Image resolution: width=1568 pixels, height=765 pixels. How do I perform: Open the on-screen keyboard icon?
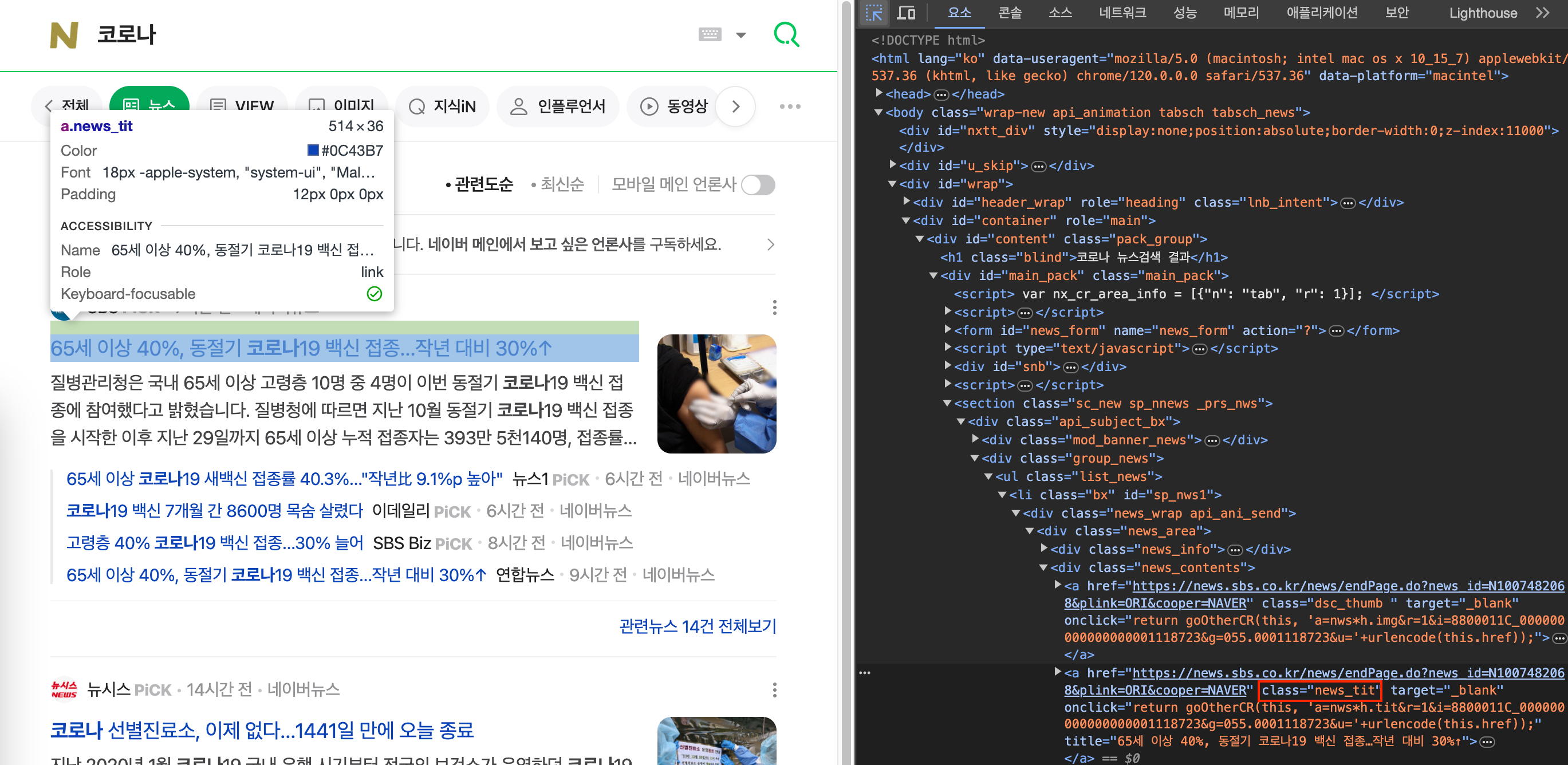pyautogui.click(x=709, y=35)
